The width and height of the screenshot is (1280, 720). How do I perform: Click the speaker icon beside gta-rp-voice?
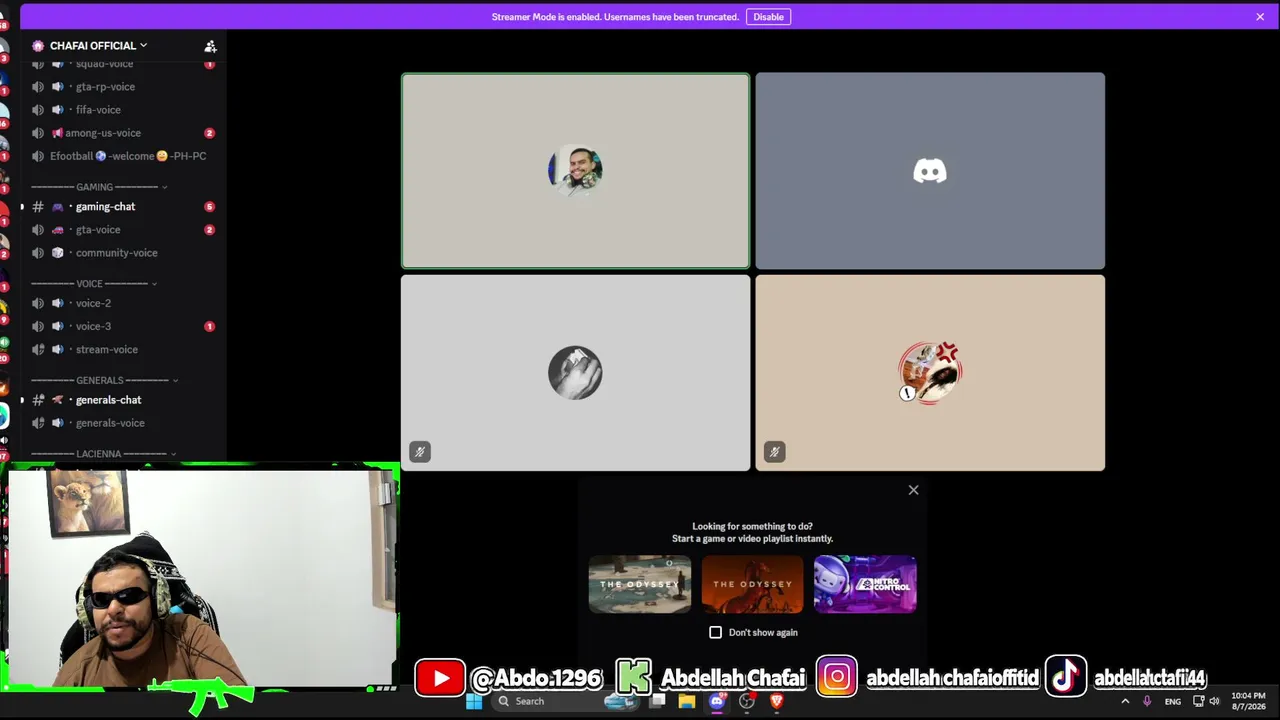click(38, 87)
